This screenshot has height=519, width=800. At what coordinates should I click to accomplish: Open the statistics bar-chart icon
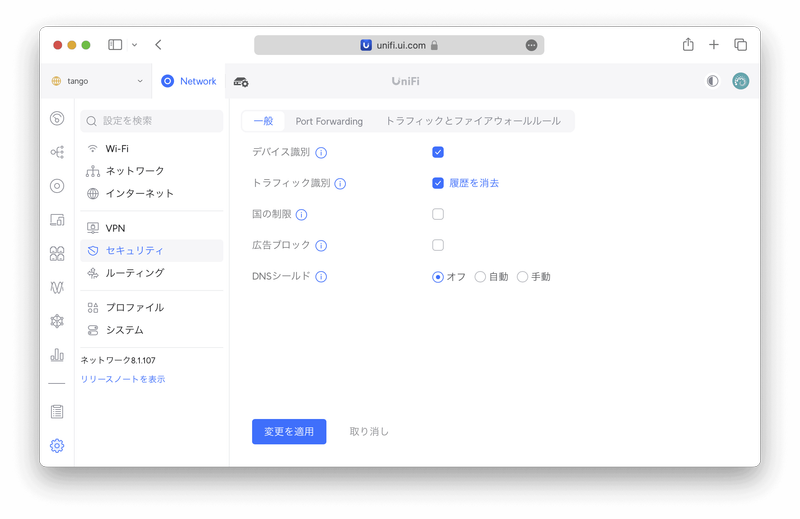[57, 355]
